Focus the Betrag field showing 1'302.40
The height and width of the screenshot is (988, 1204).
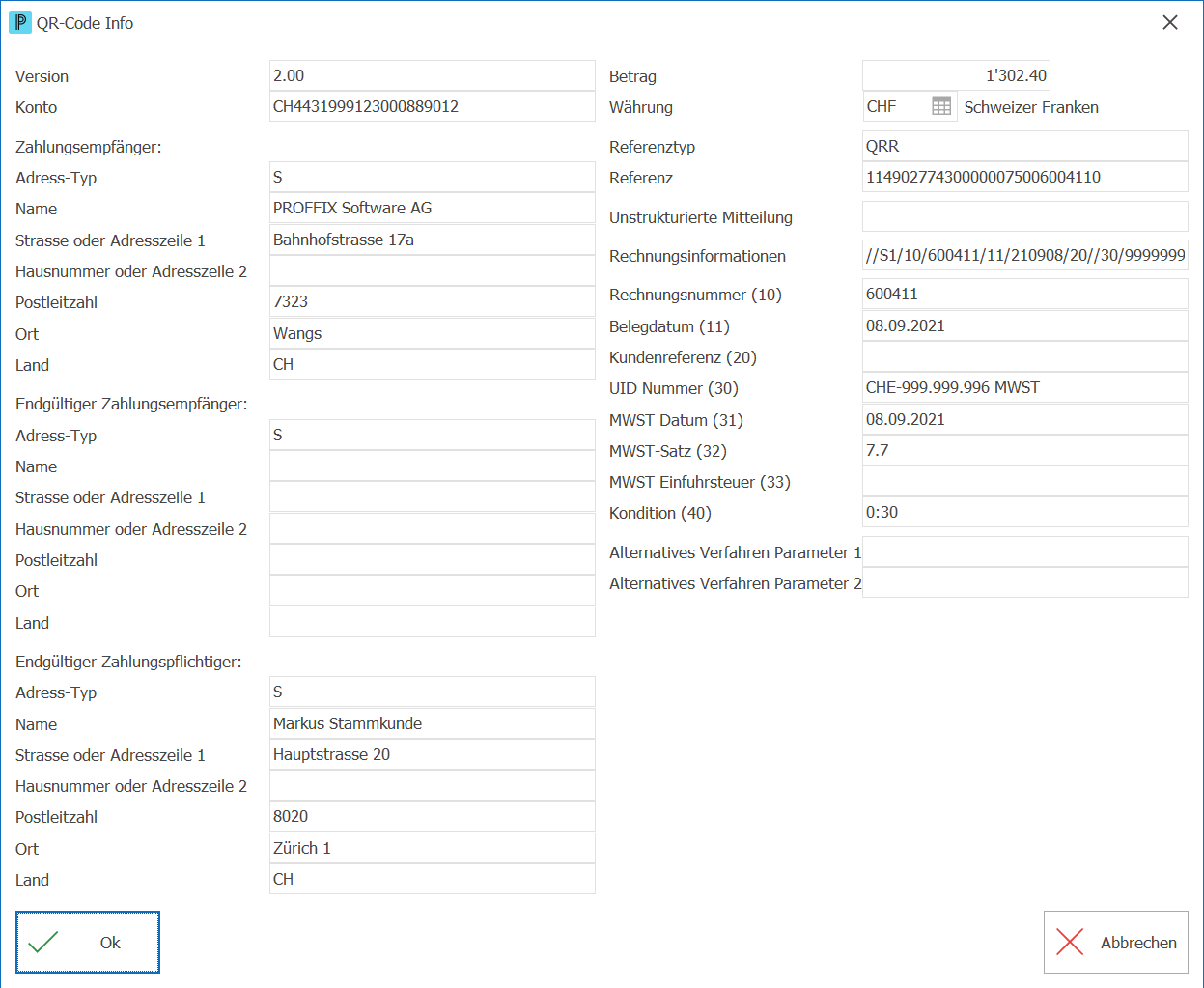pos(956,75)
